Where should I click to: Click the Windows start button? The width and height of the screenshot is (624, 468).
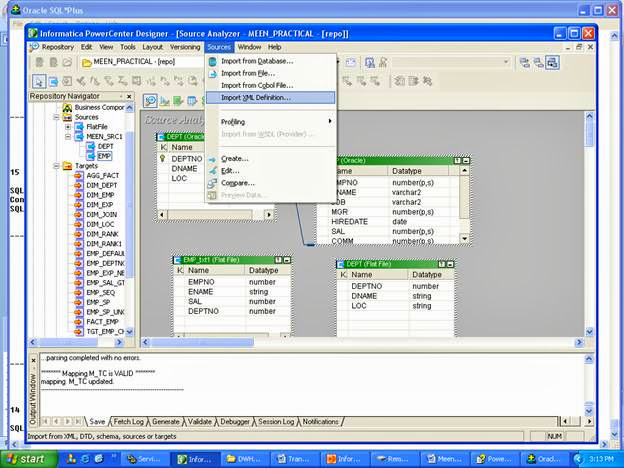pos(27,459)
